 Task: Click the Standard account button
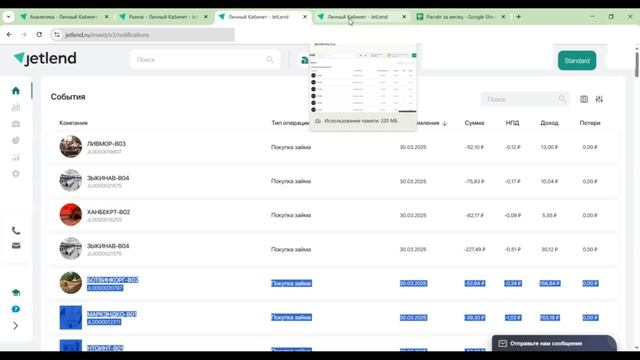[x=577, y=61]
